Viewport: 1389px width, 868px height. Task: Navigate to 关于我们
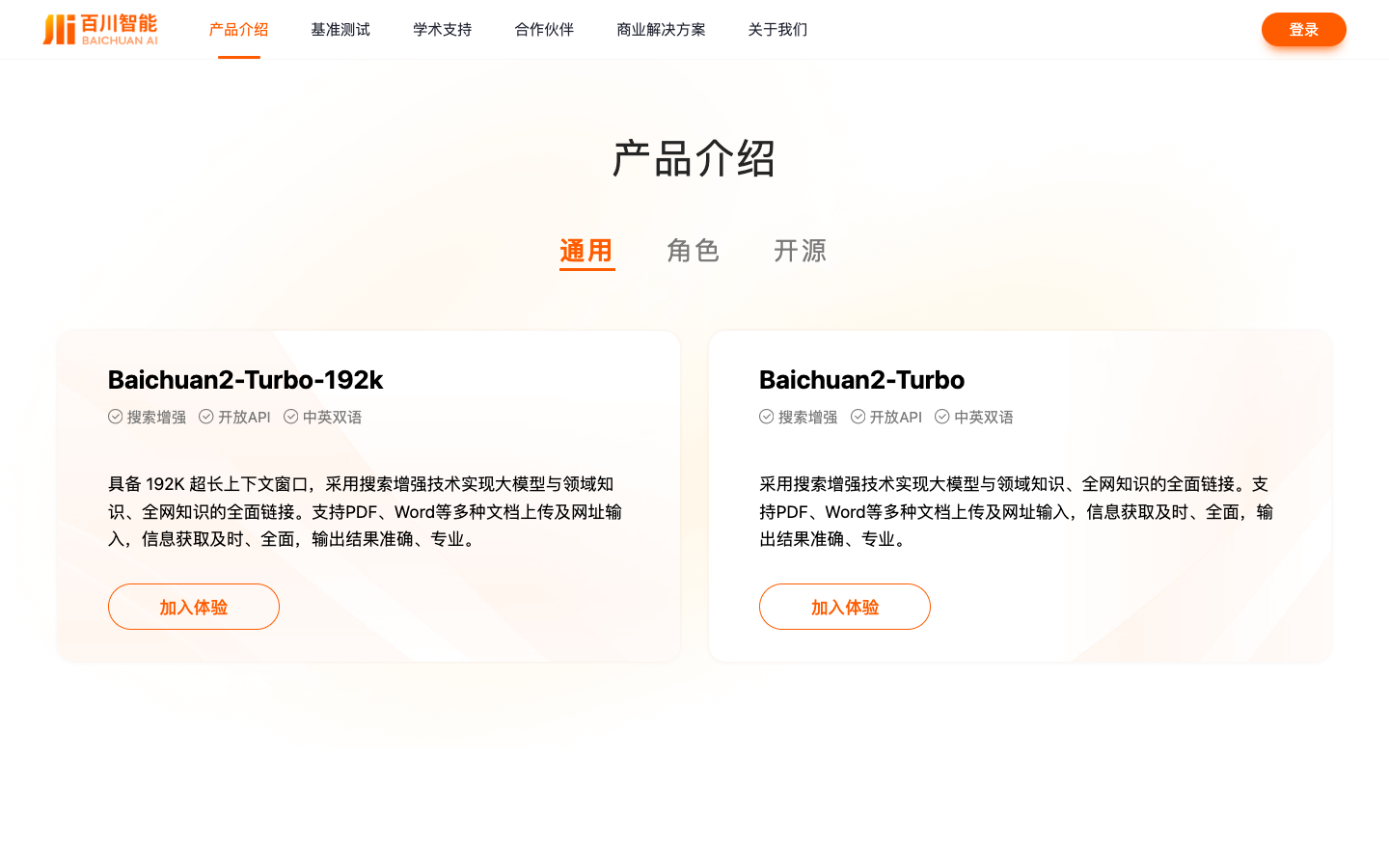click(x=778, y=30)
